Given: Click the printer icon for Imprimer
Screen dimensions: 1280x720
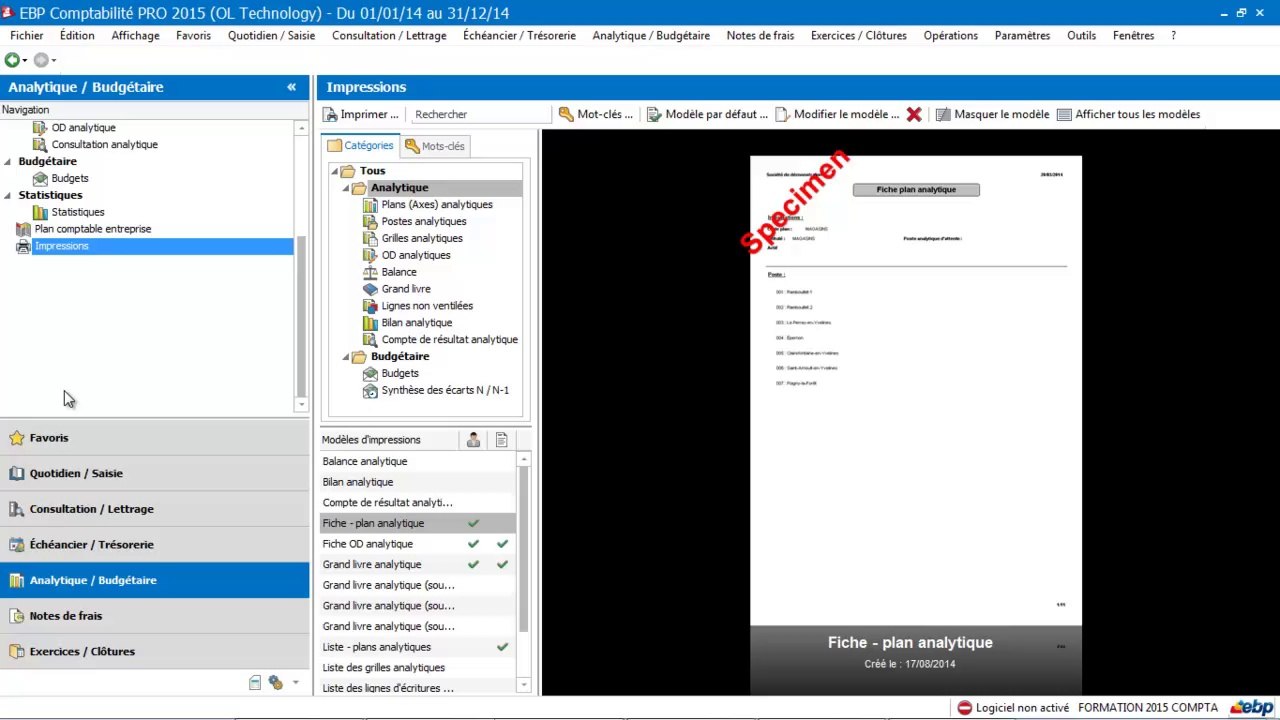Looking at the screenshot, I should click(330, 114).
